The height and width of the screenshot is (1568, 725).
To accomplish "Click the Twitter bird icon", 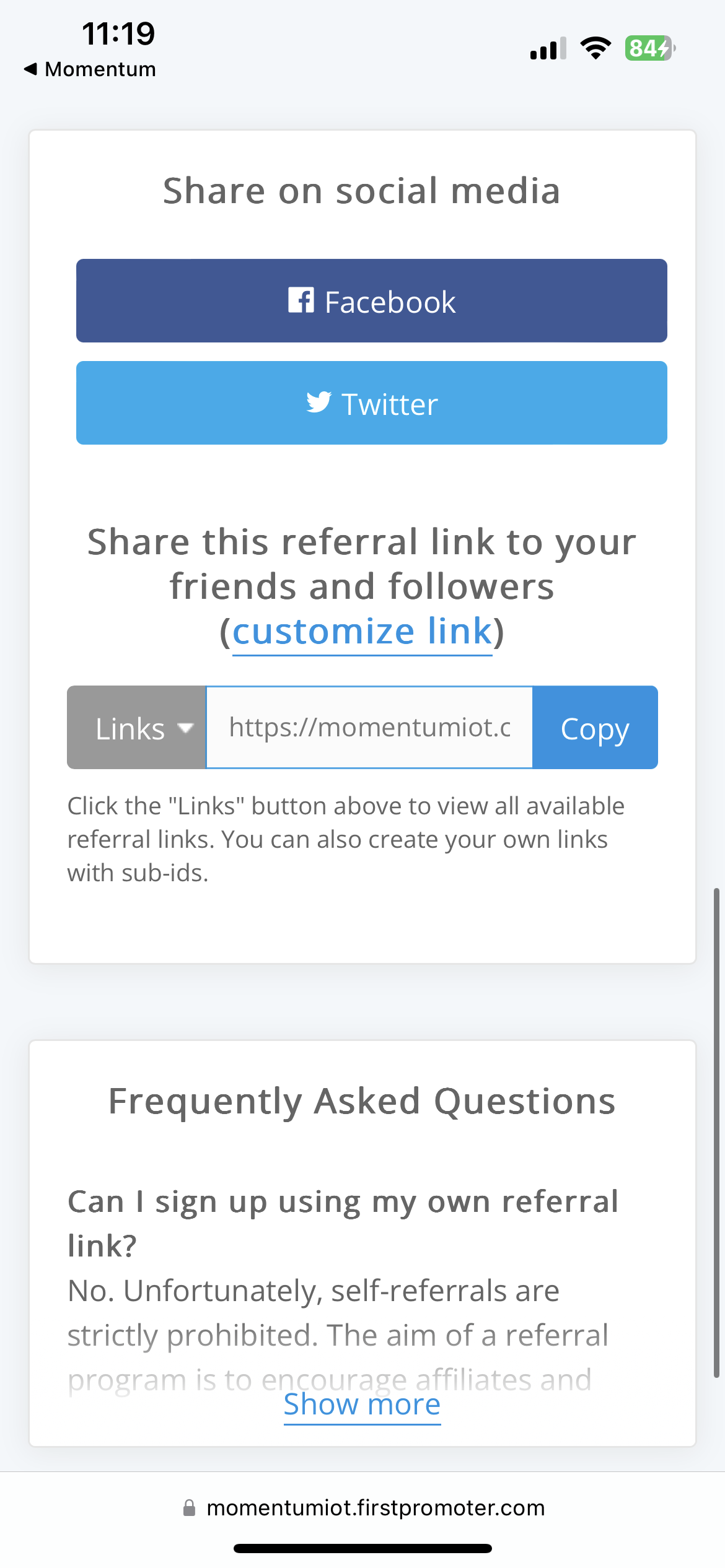I will (x=319, y=402).
